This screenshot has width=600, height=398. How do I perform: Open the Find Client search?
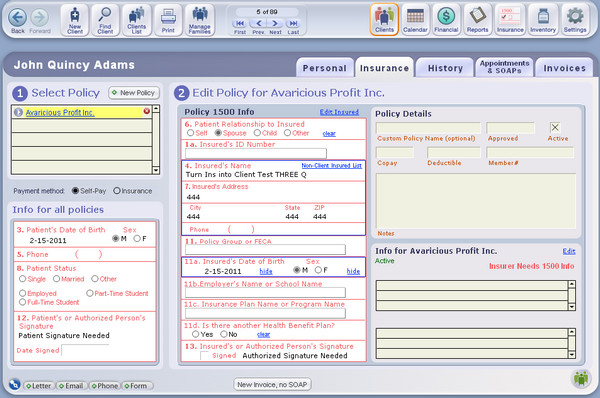click(x=105, y=20)
